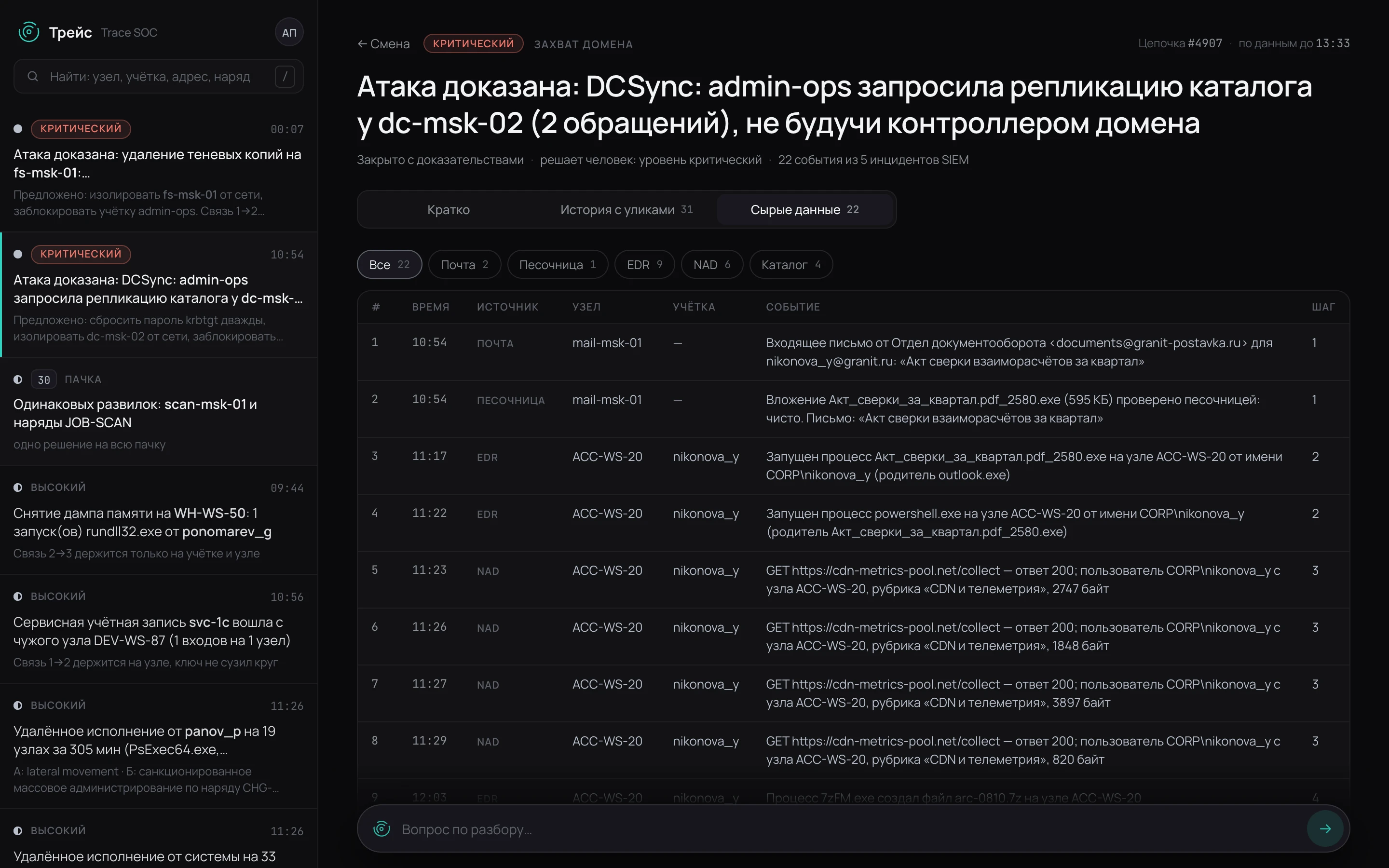Open DCSync admin-ops alert in sidebar
The width and height of the screenshot is (1389, 868).
158,295
